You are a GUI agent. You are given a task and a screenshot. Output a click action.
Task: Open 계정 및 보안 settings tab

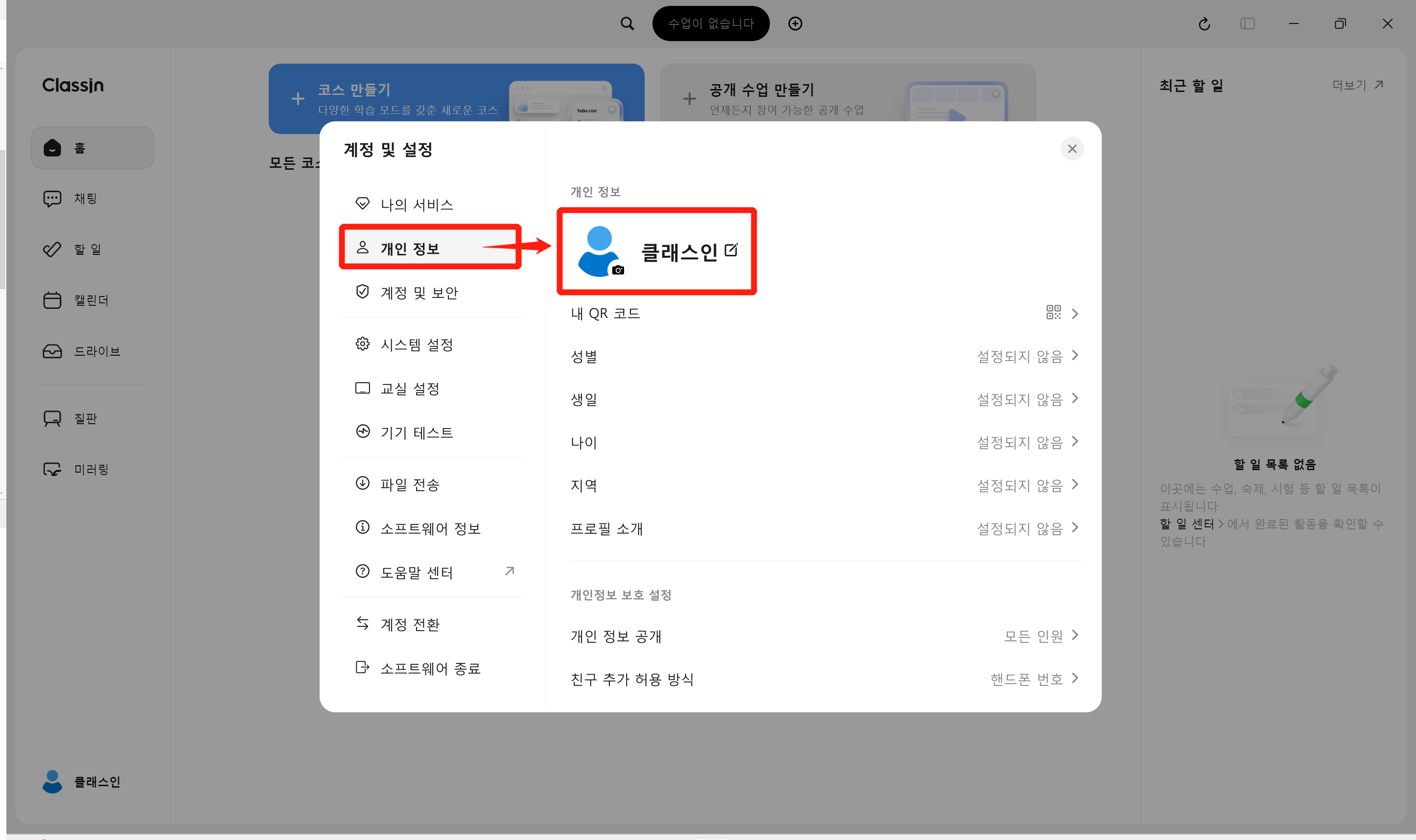[x=433, y=293]
